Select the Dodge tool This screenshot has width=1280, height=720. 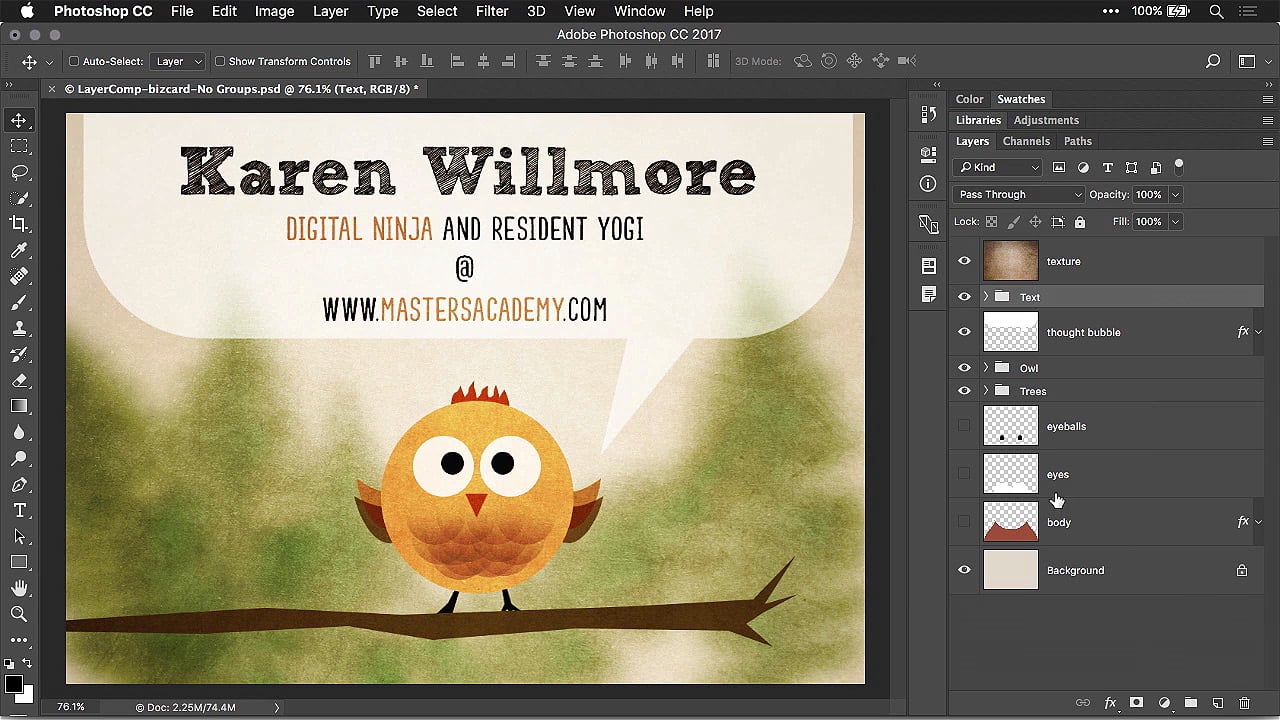[x=19, y=458]
